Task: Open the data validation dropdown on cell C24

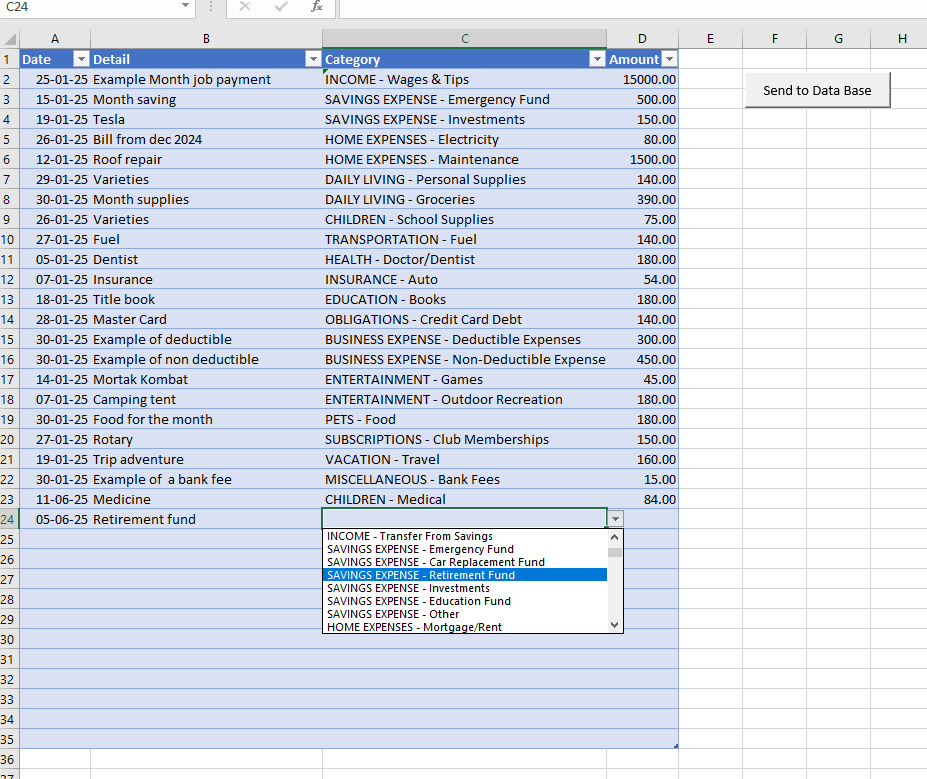Action: (615, 519)
